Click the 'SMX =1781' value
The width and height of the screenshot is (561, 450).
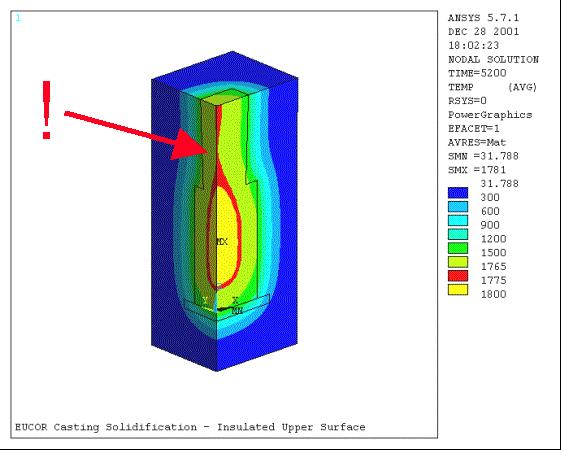(477, 170)
